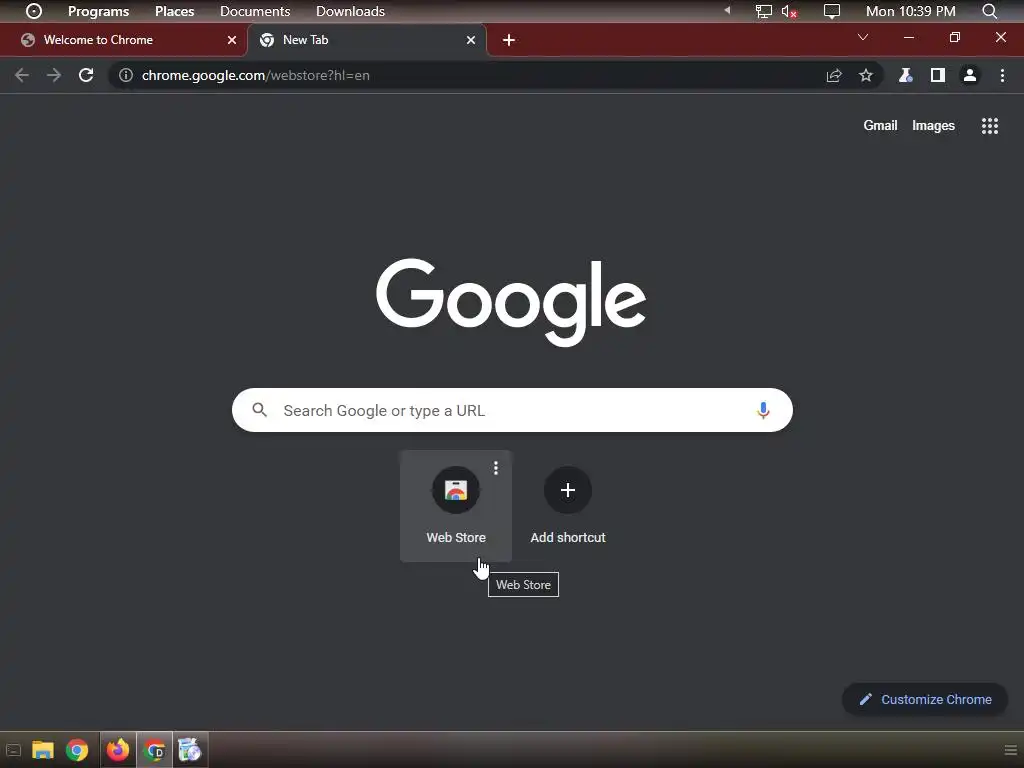
Task: Close the Welcome to Chrome tab
Action: coord(232,40)
